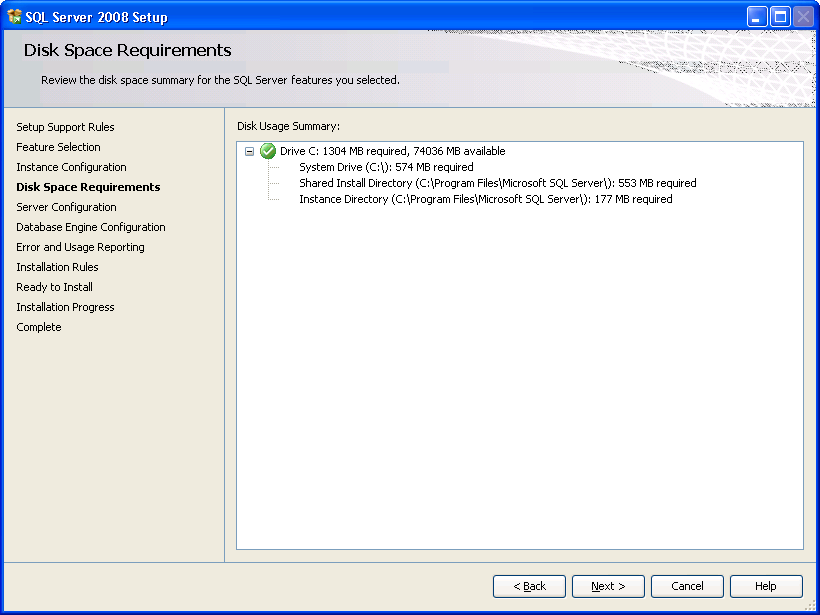Click Server Configuration step in sidebar
Screen dimensions: 820x615
point(66,207)
